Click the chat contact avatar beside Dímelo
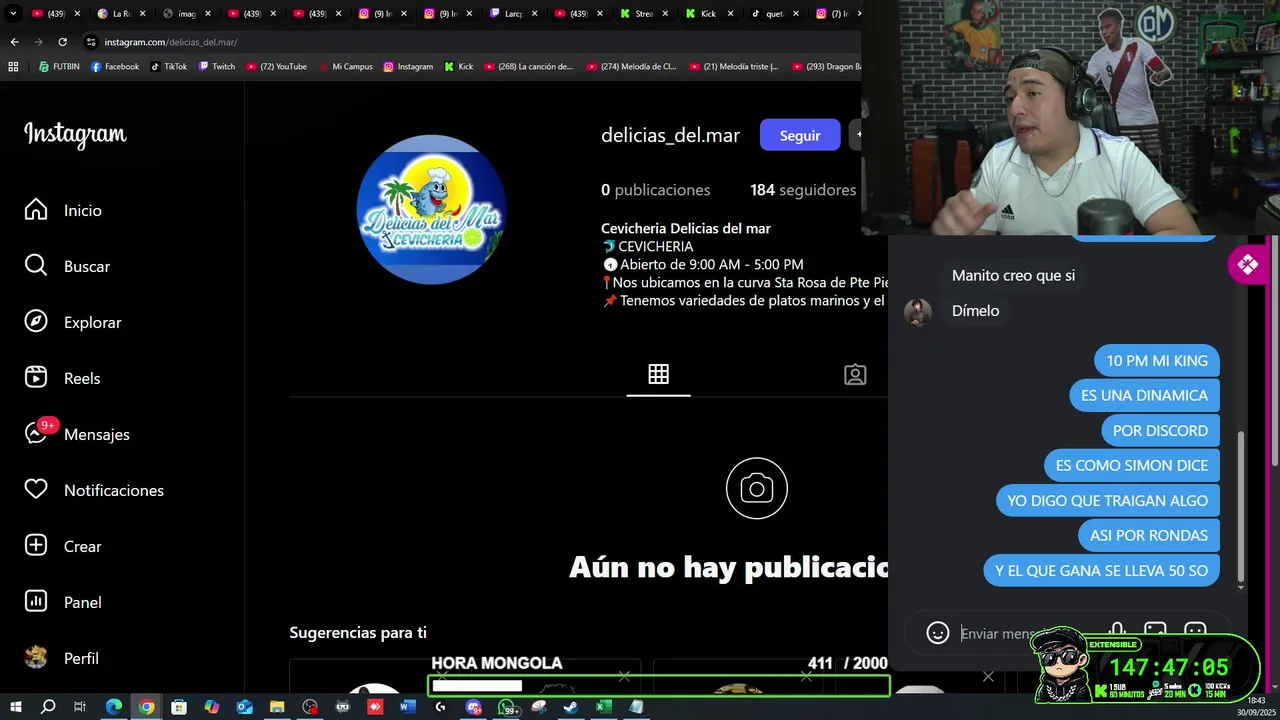Image resolution: width=1280 pixels, height=720 pixels. point(918,311)
